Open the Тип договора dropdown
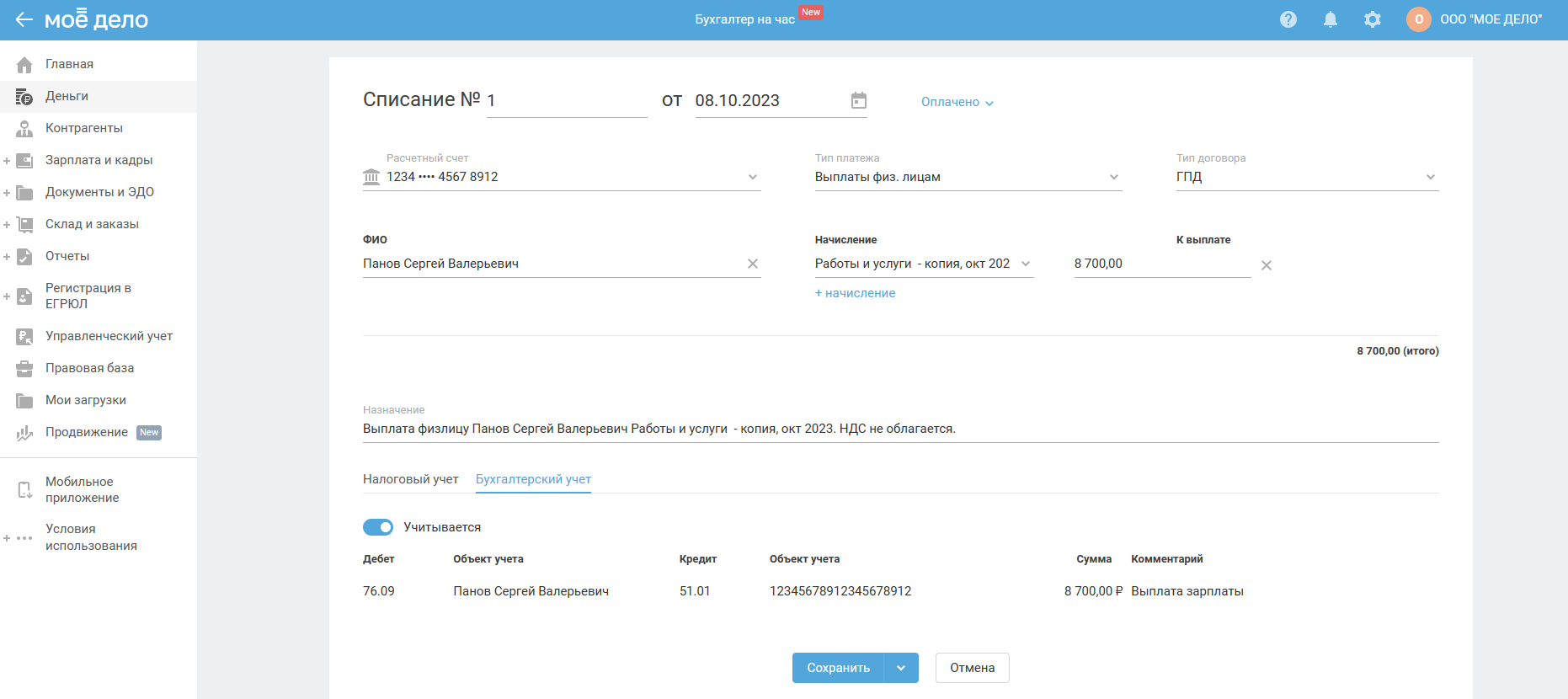 pyautogui.click(x=1430, y=177)
